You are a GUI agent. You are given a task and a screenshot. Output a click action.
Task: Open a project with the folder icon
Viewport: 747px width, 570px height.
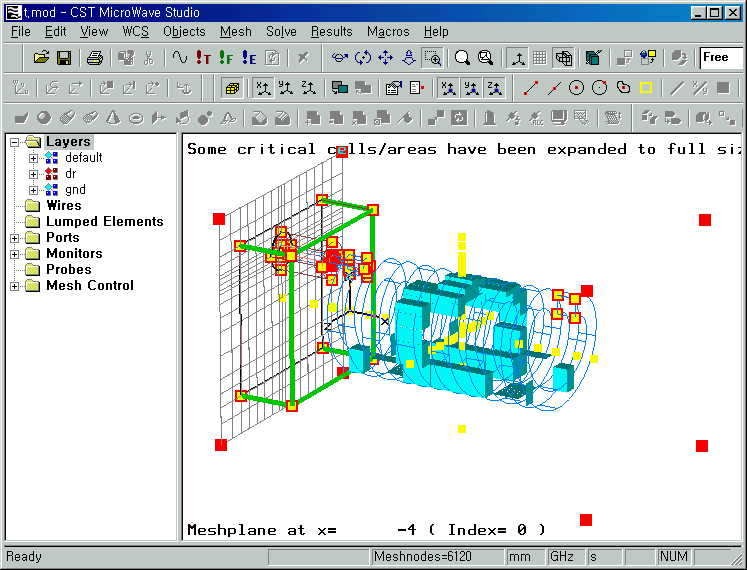coord(41,58)
